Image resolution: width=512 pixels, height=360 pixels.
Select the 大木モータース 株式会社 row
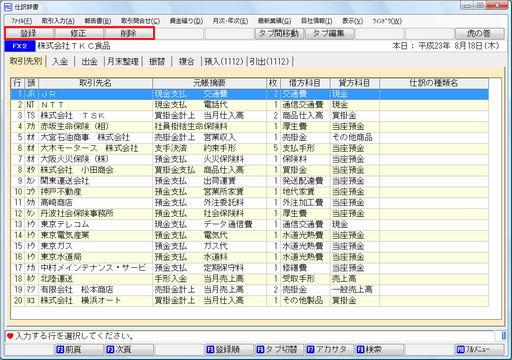pos(250,148)
